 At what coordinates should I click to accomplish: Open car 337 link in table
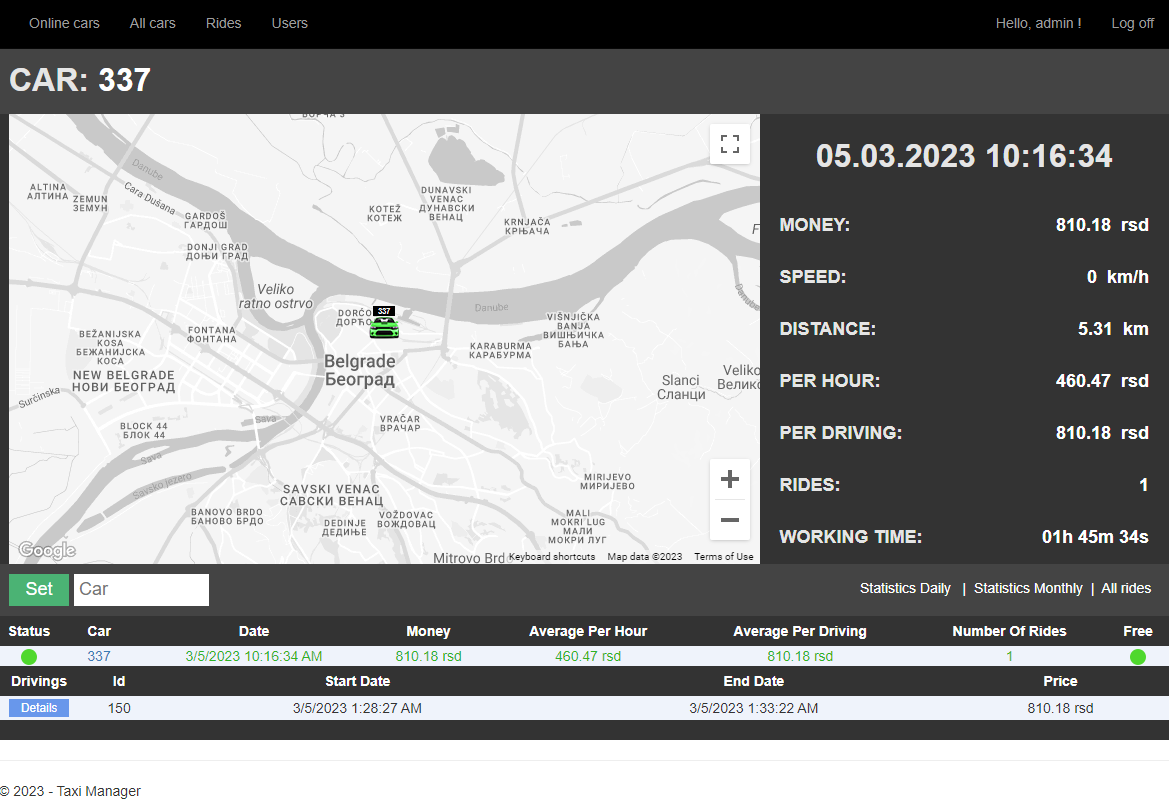tap(98, 656)
